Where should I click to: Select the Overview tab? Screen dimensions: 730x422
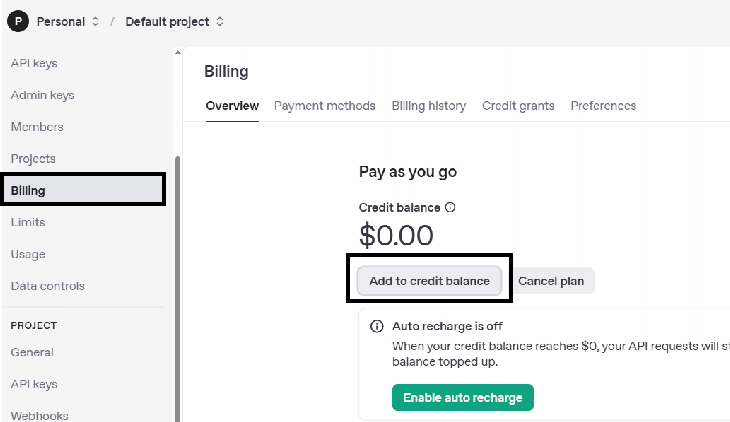pos(232,106)
